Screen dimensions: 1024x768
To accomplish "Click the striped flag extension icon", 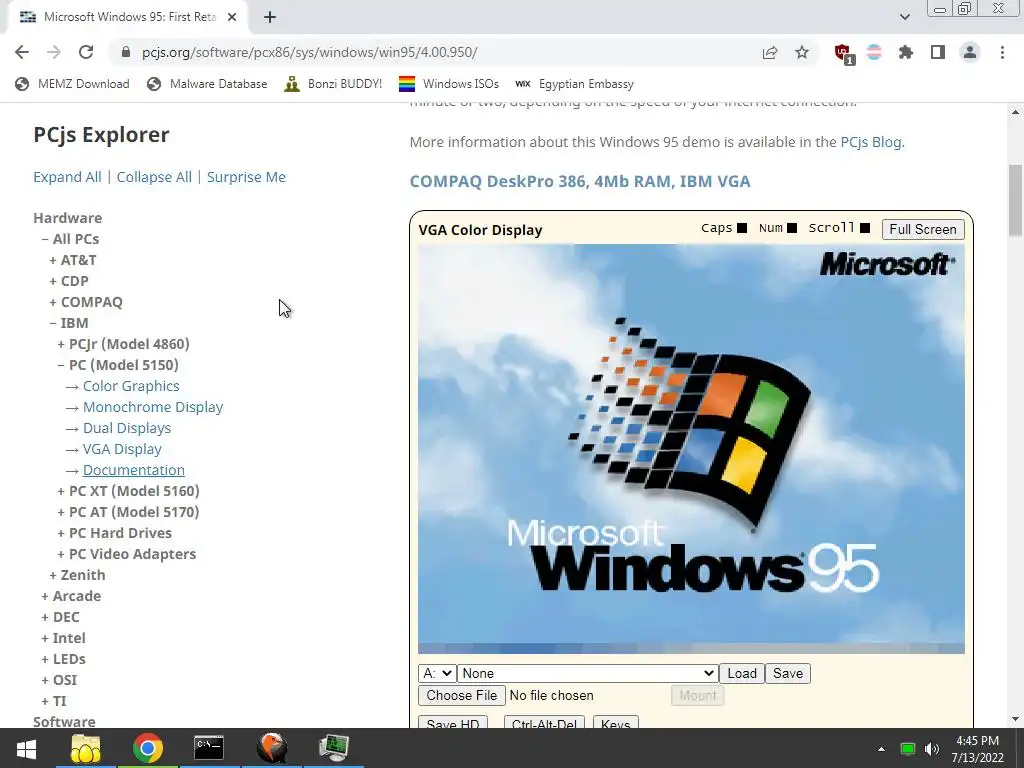I will click(874, 52).
